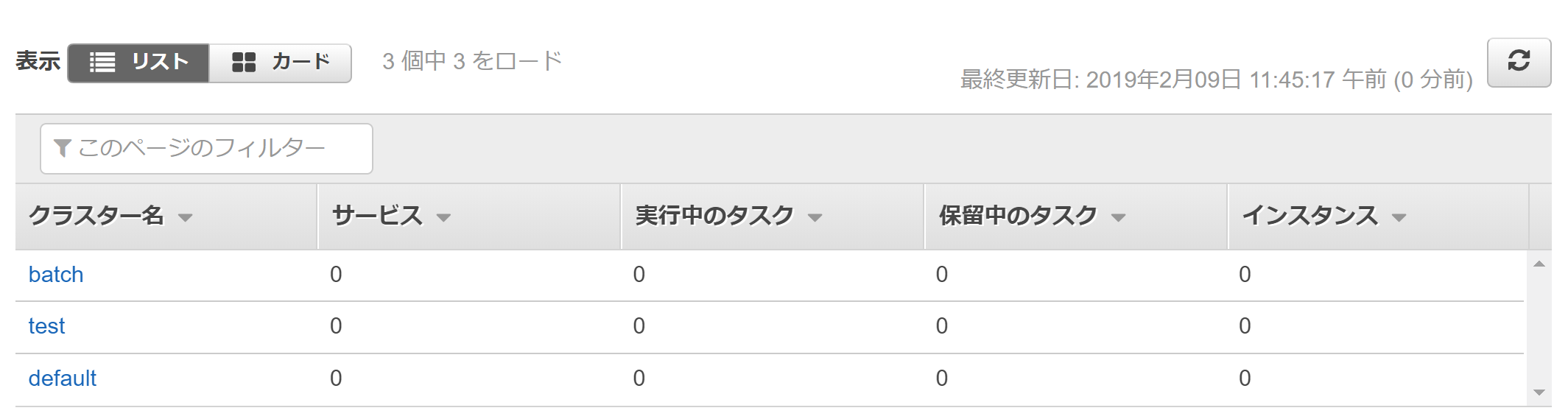Open the batch cluster link
This screenshot has width=1568, height=419.
click(56, 275)
